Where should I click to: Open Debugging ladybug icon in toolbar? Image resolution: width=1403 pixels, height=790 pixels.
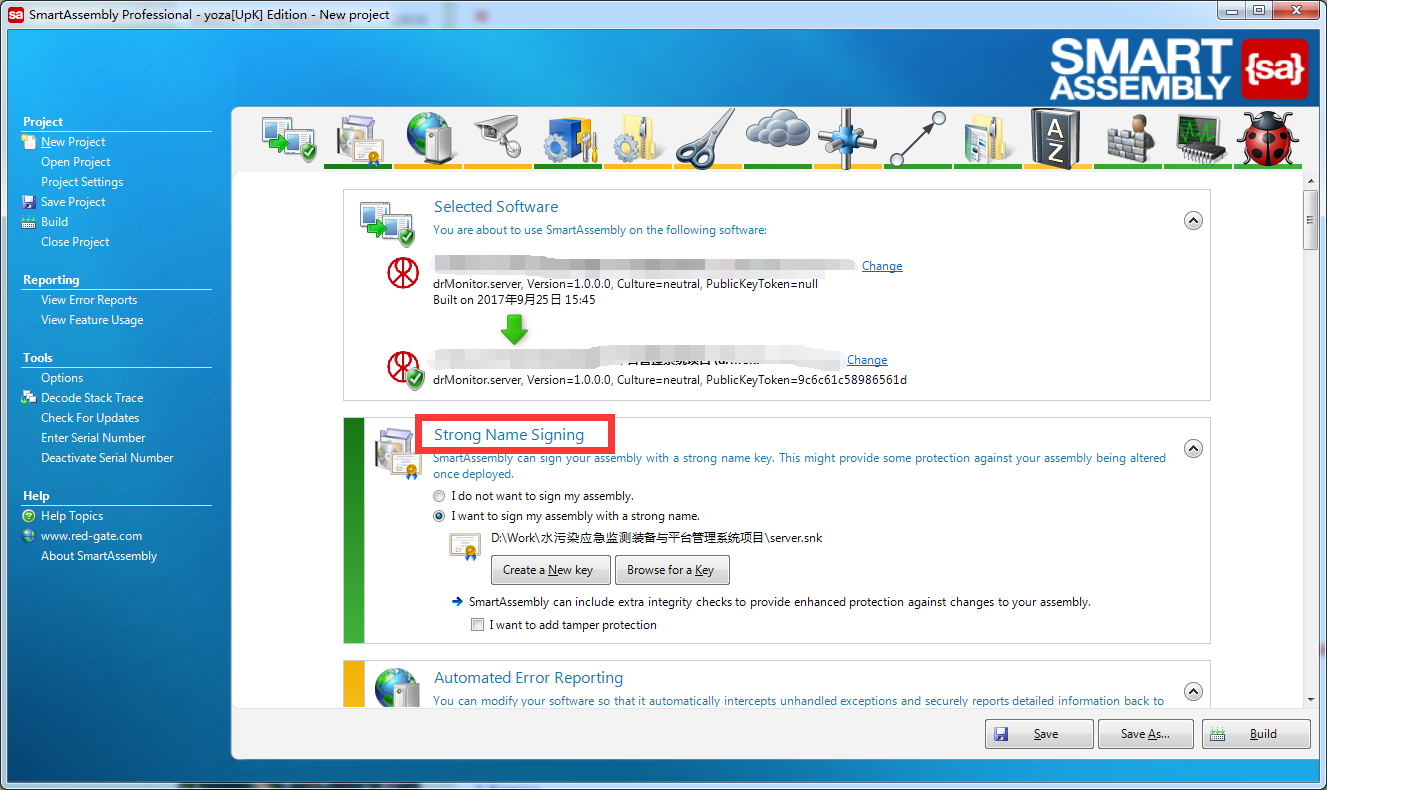1268,138
